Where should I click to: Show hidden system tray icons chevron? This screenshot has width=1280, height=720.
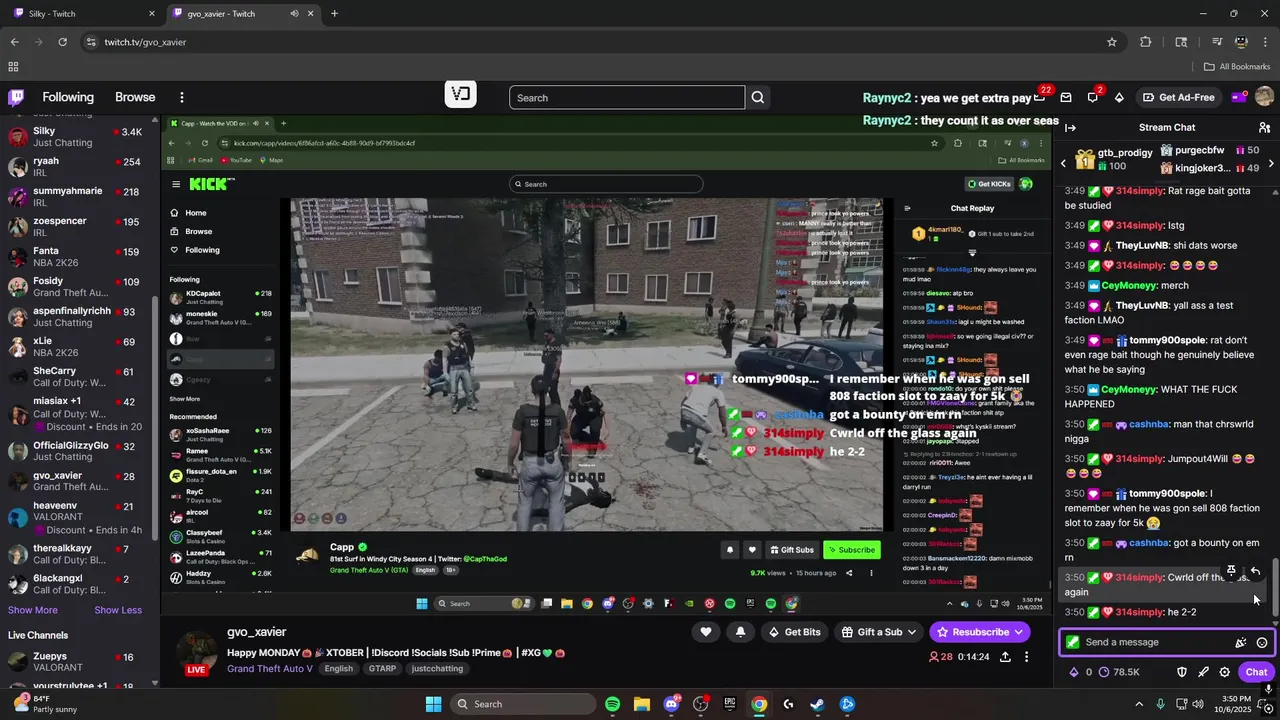(x=1139, y=704)
